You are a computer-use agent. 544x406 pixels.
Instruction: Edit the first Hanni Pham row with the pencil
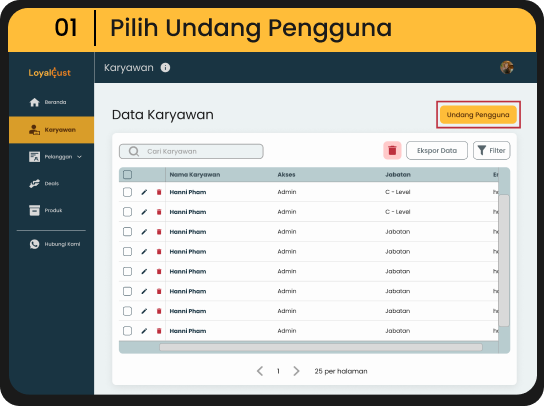coord(144,192)
